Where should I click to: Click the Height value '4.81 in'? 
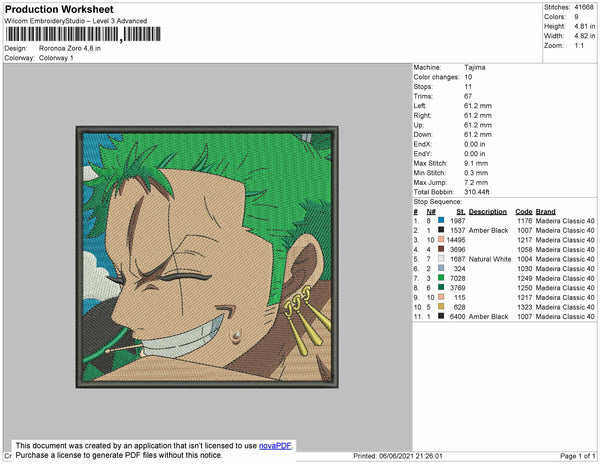pos(585,26)
